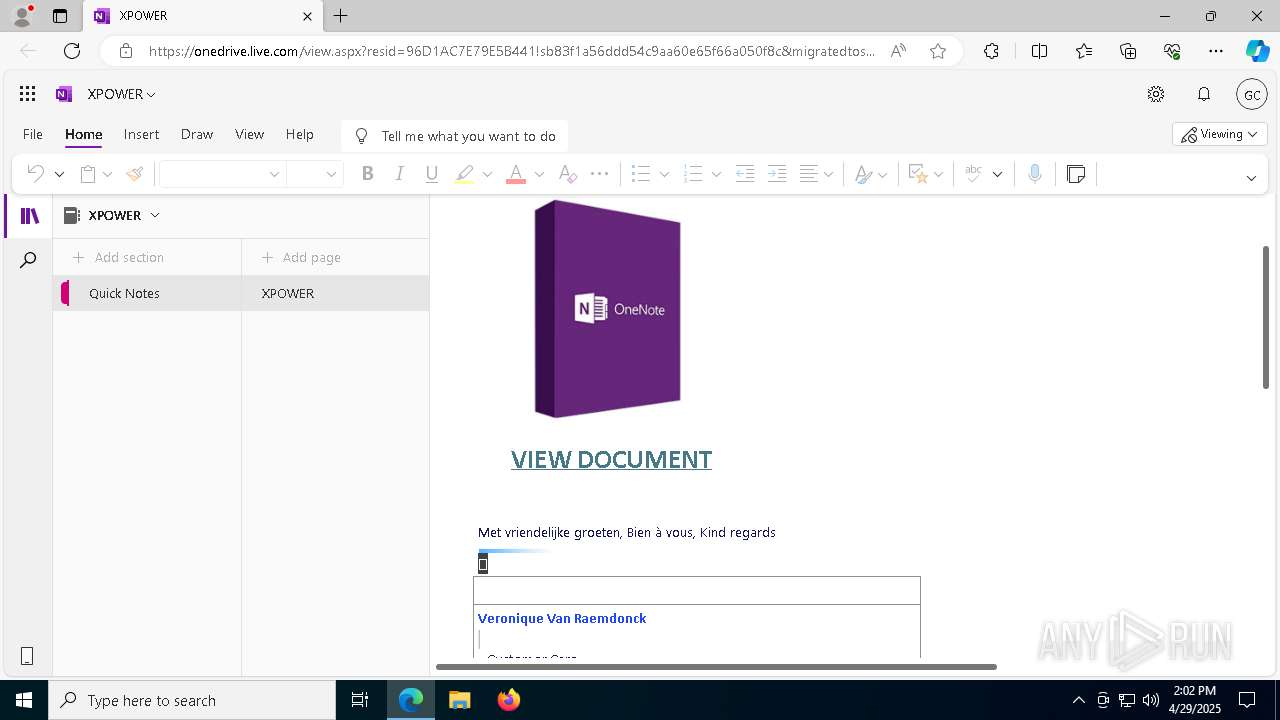Viewport: 1280px width, 720px height.
Task: Switch to the View tab
Action: [249, 134]
